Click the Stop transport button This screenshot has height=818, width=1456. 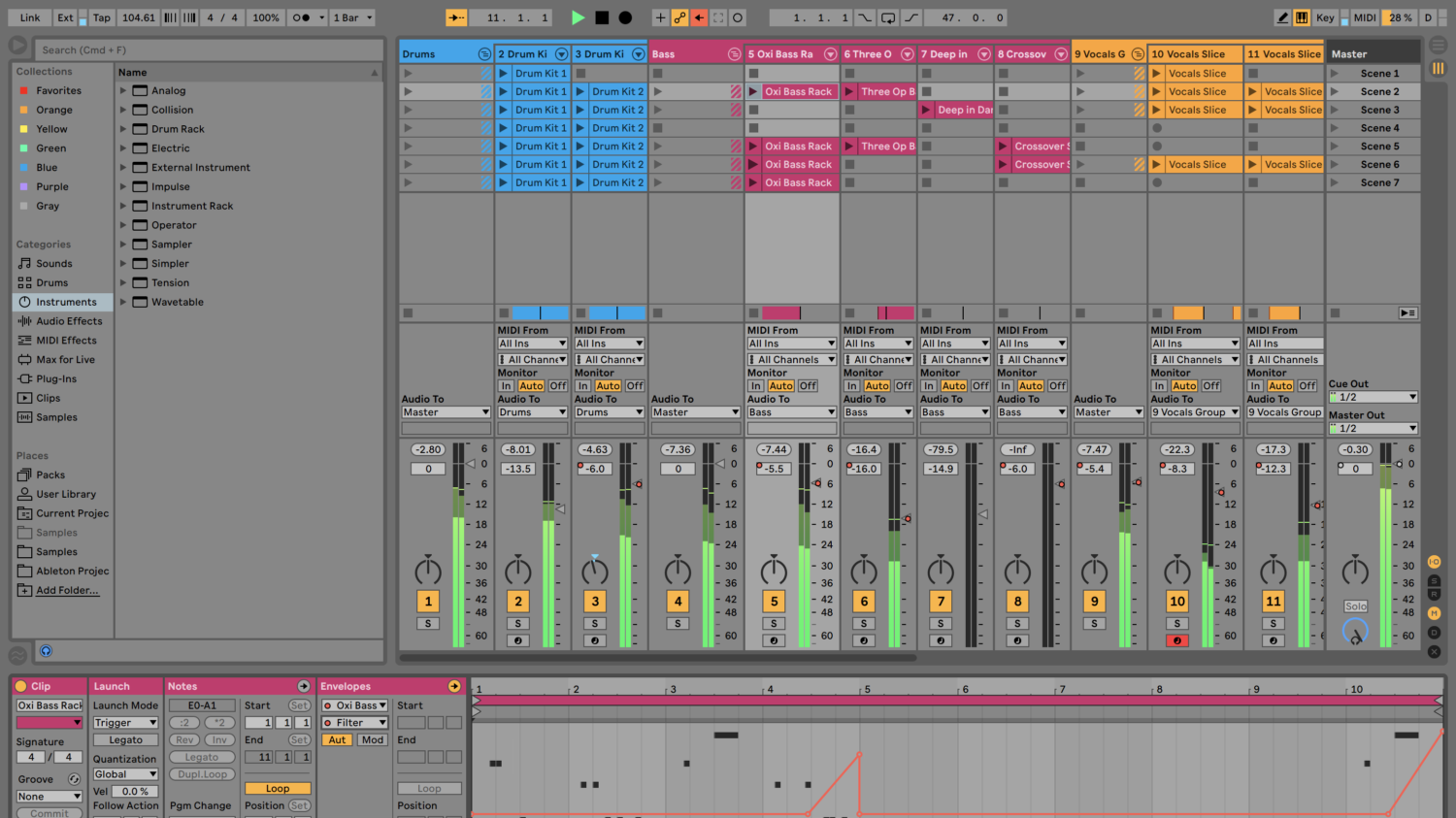point(602,17)
